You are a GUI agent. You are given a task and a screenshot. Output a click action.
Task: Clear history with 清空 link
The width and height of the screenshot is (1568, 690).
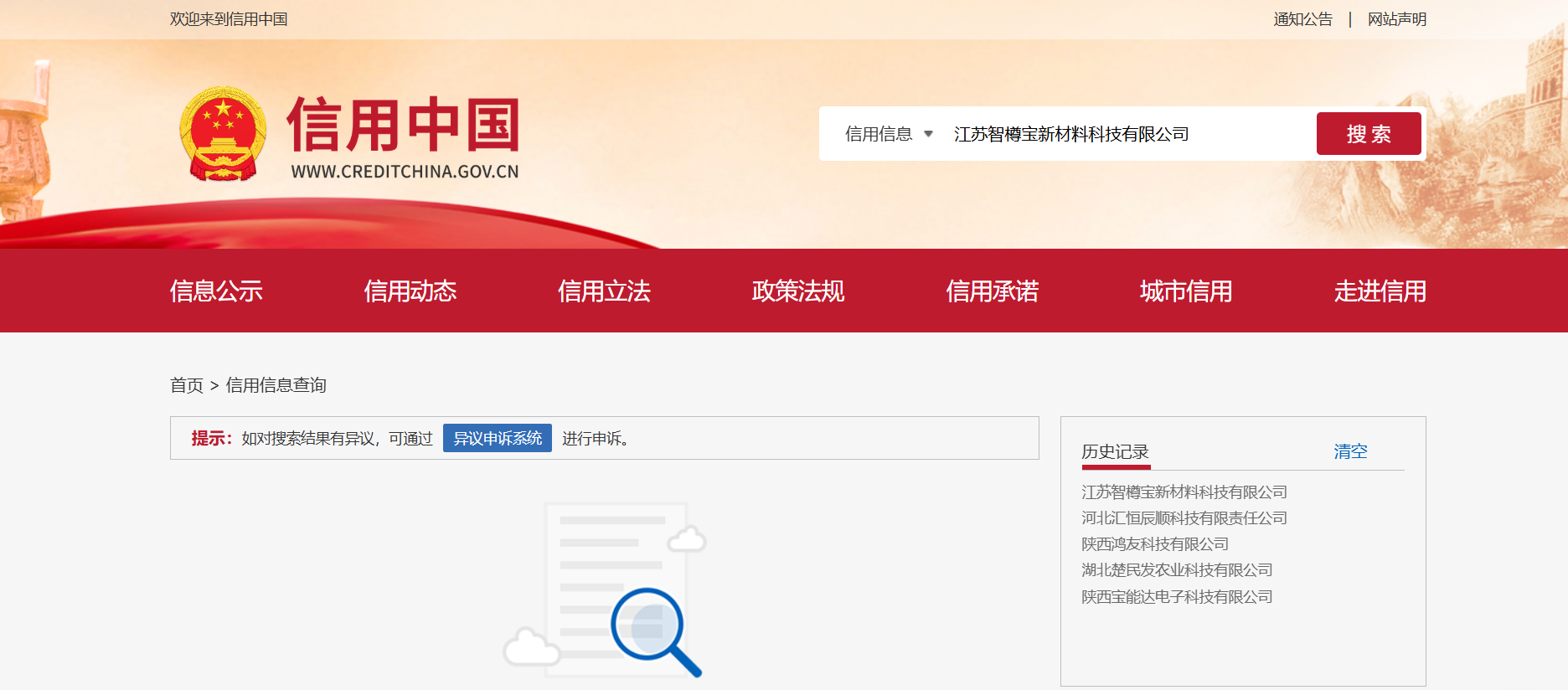tap(1350, 451)
